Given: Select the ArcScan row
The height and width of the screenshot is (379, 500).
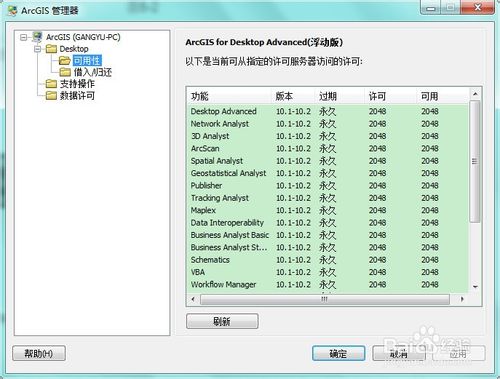Looking at the screenshot, I should [328, 148].
